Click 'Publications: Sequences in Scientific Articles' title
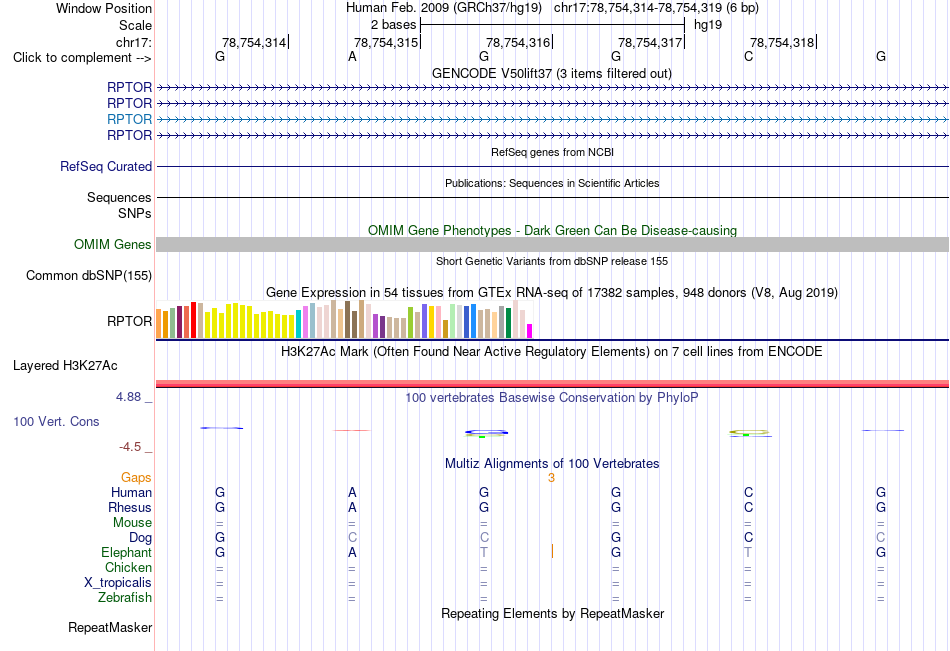 552,183
